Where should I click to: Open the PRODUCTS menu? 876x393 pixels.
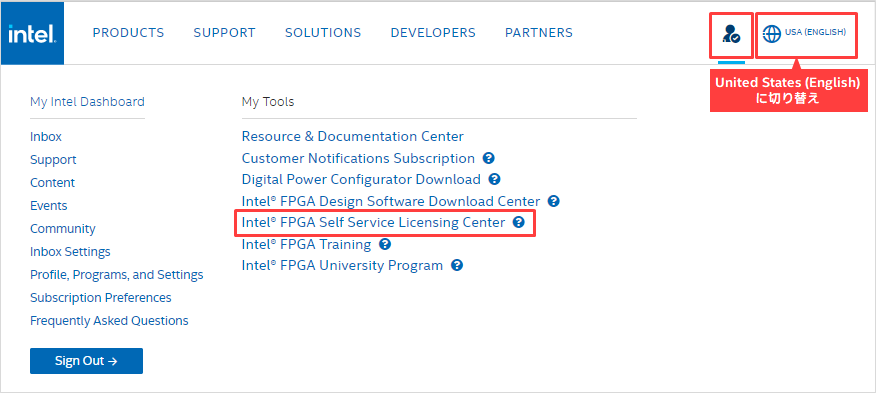[x=128, y=33]
